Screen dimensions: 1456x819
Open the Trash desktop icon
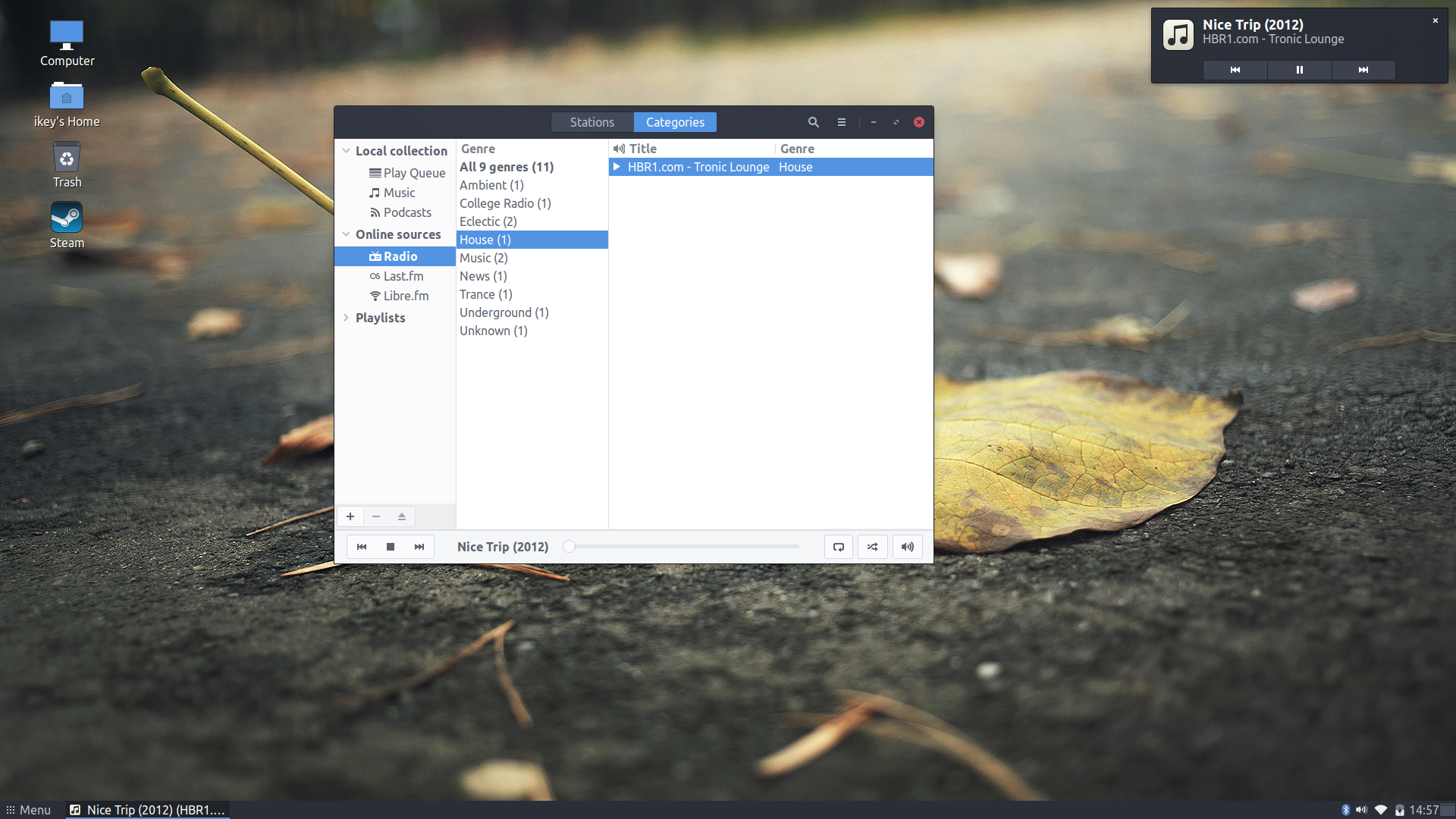(x=67, y=165)
